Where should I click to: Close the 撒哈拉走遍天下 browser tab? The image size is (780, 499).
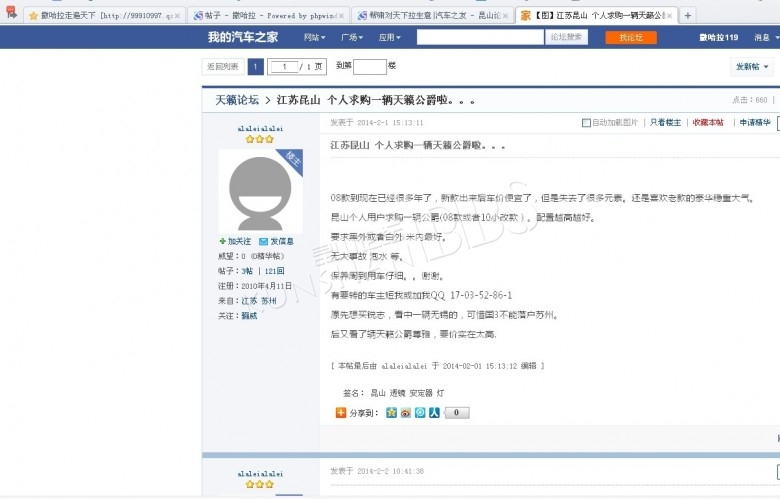[178, 16]
